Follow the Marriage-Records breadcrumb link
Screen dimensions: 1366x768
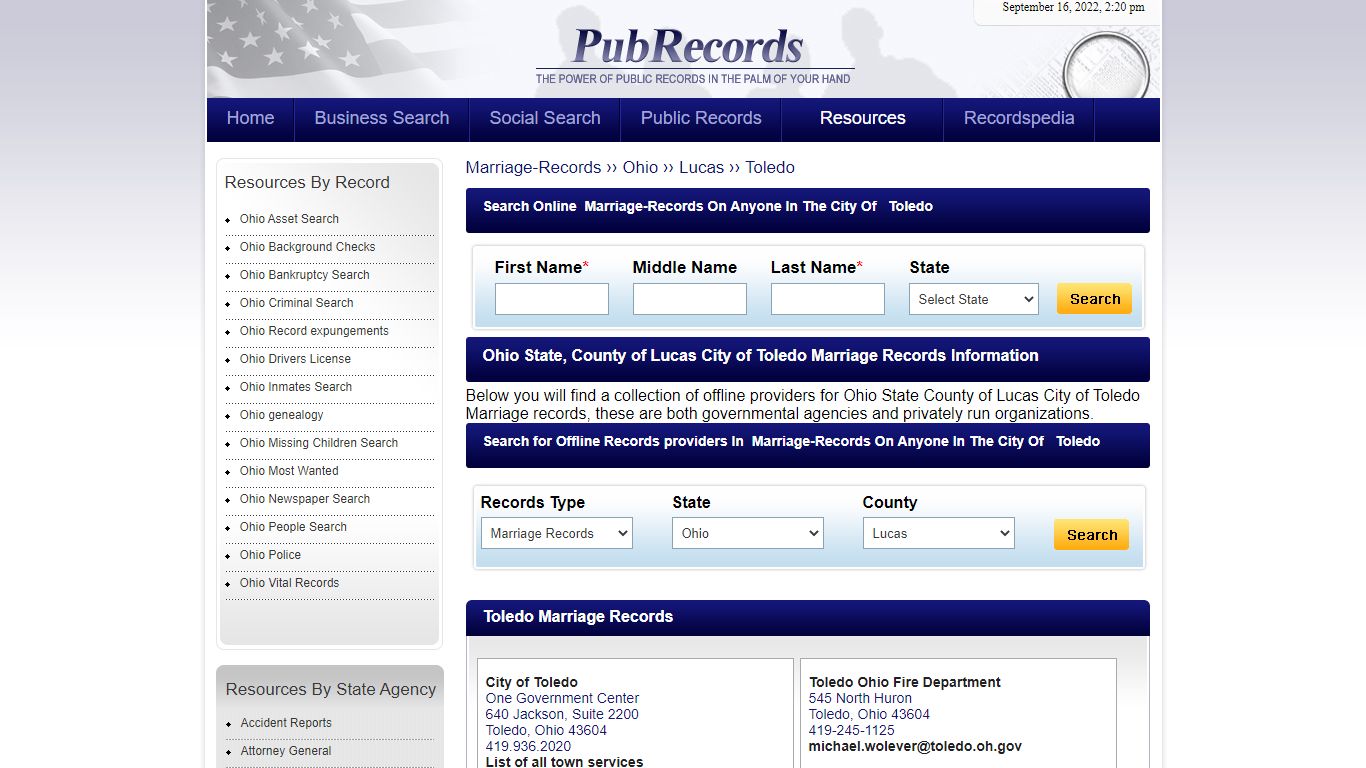click(534, 167)
